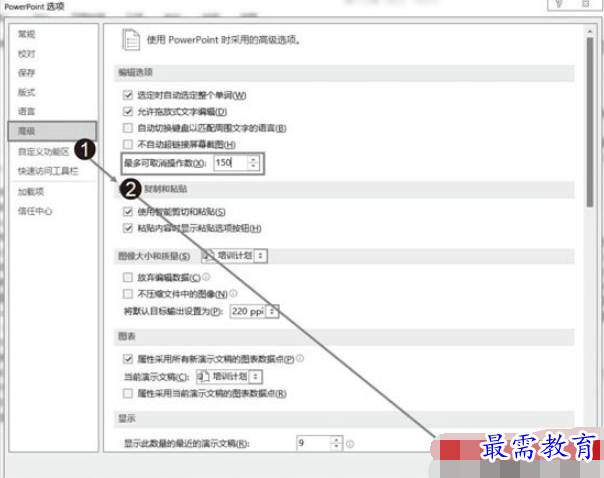Enable 不自动超链接屏幕截图 checkbox
This screenshot has height=478, width=604.
point(128,144)
